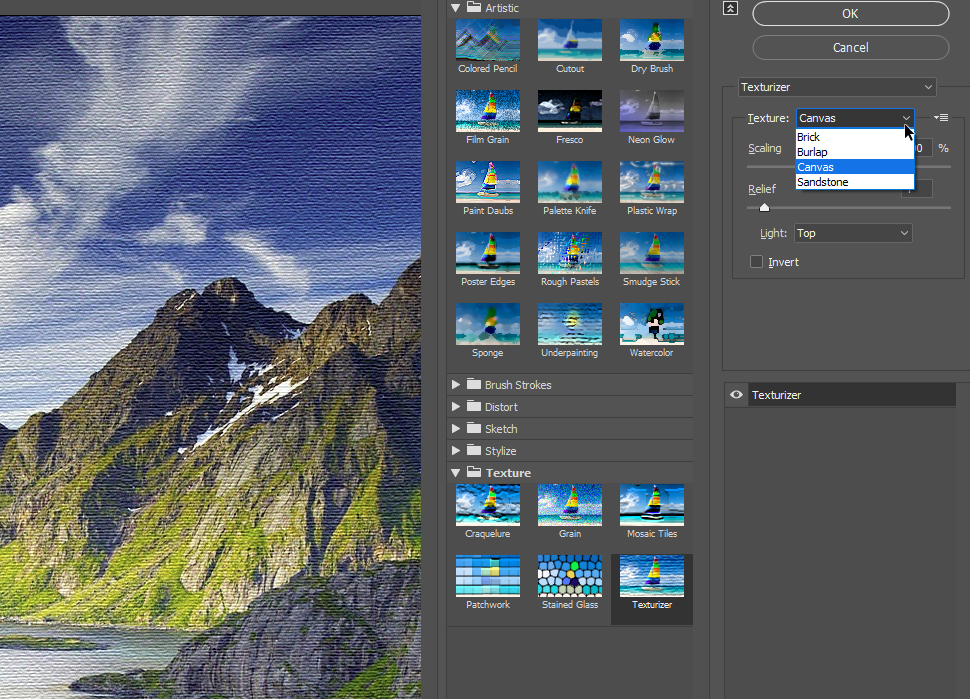Open the Light direction dropdown
This screenshot has width=970, height=699.
pyautogui.click(x=853, y=232)
